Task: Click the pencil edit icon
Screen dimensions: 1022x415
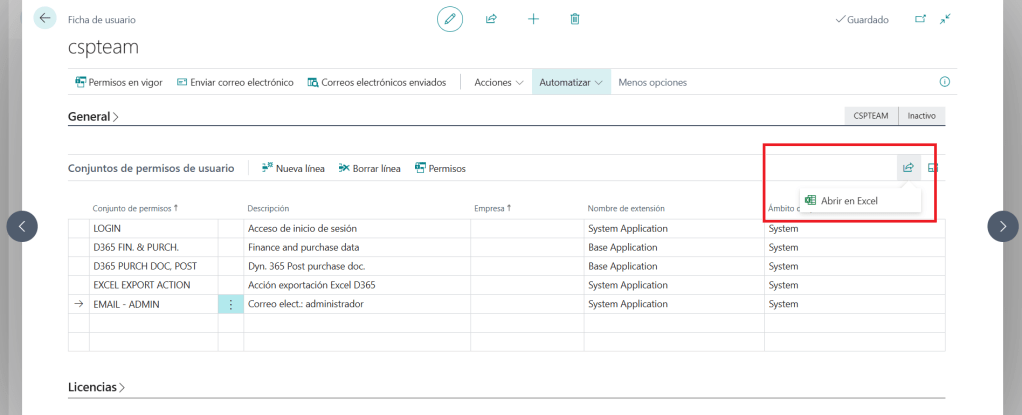Action: pos(450,19)
